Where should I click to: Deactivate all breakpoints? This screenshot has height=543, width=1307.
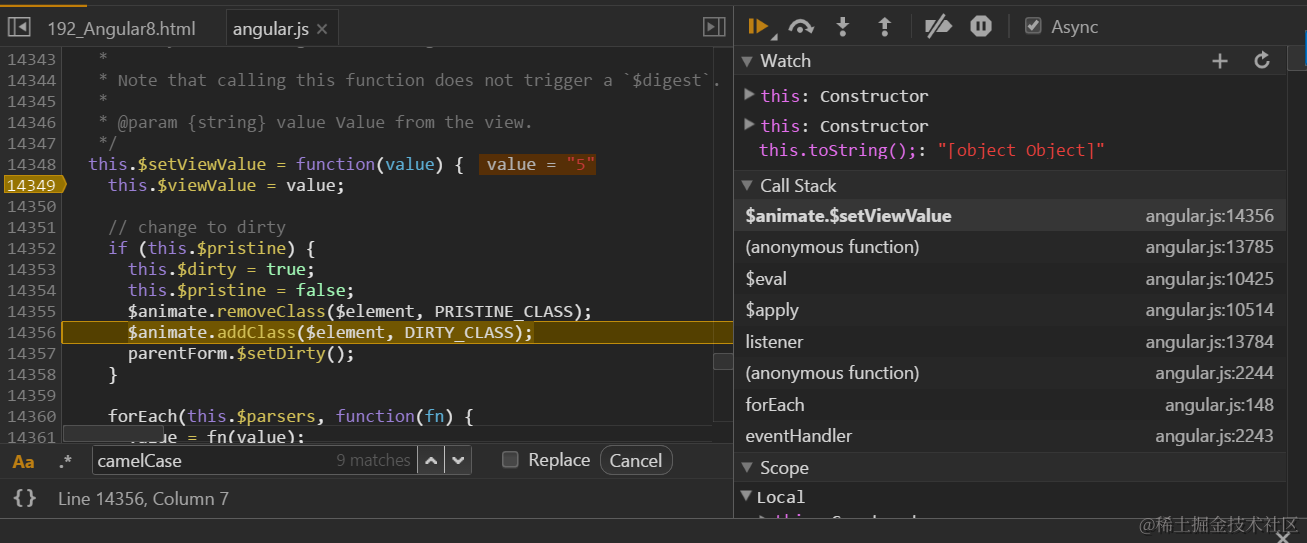tap(937, 27)
